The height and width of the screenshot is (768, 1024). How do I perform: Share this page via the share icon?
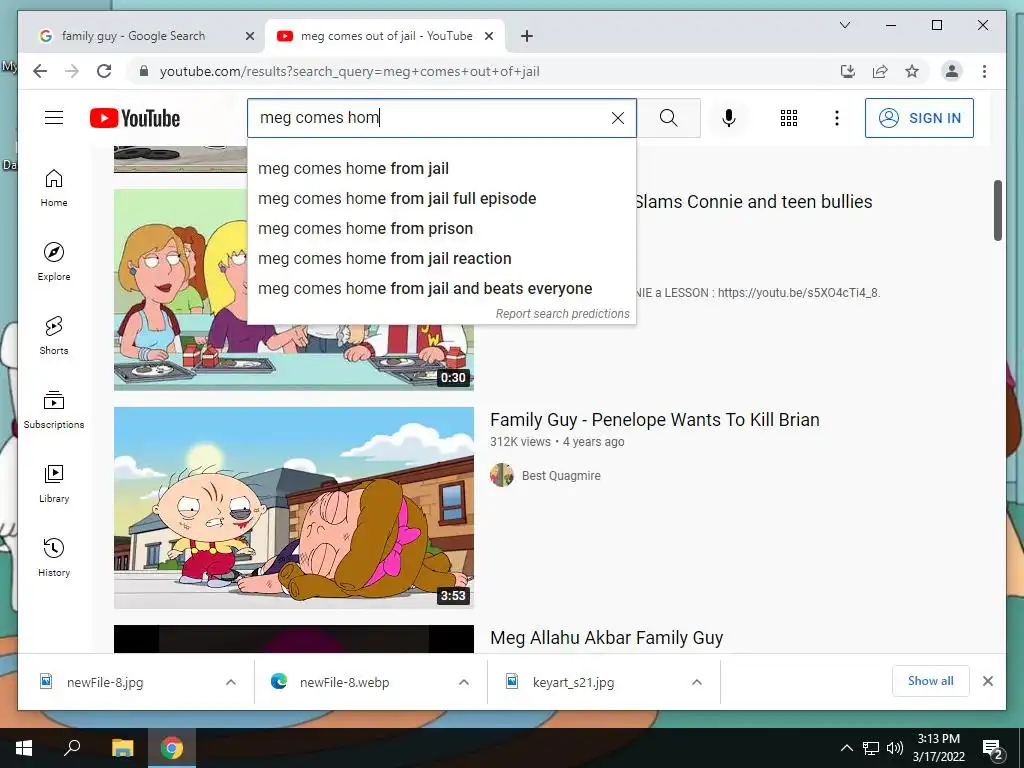pyautogui.click(x=880, y=71)
